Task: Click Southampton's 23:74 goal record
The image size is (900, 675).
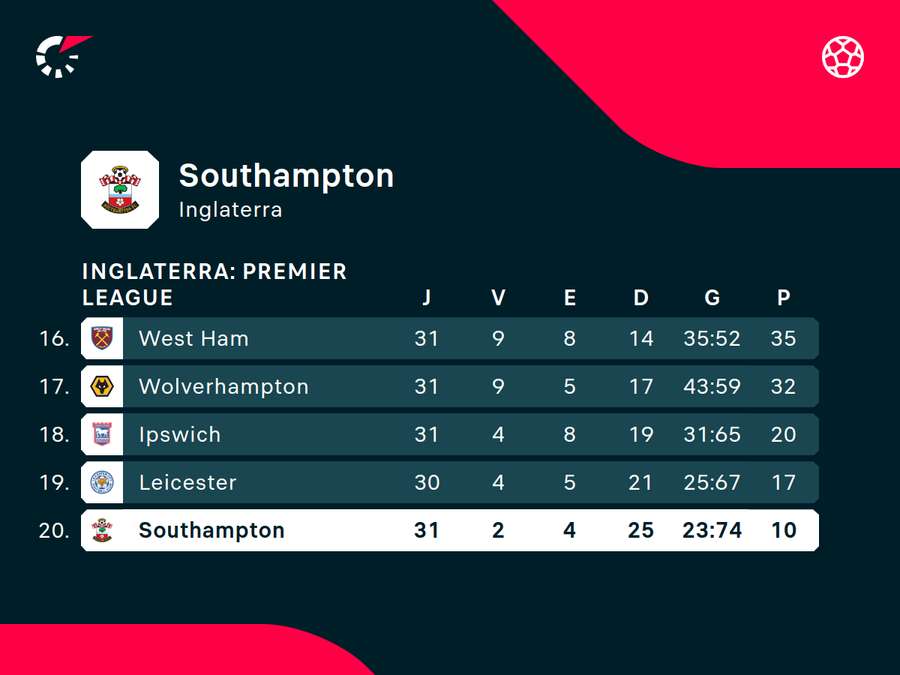Action: 712,530
